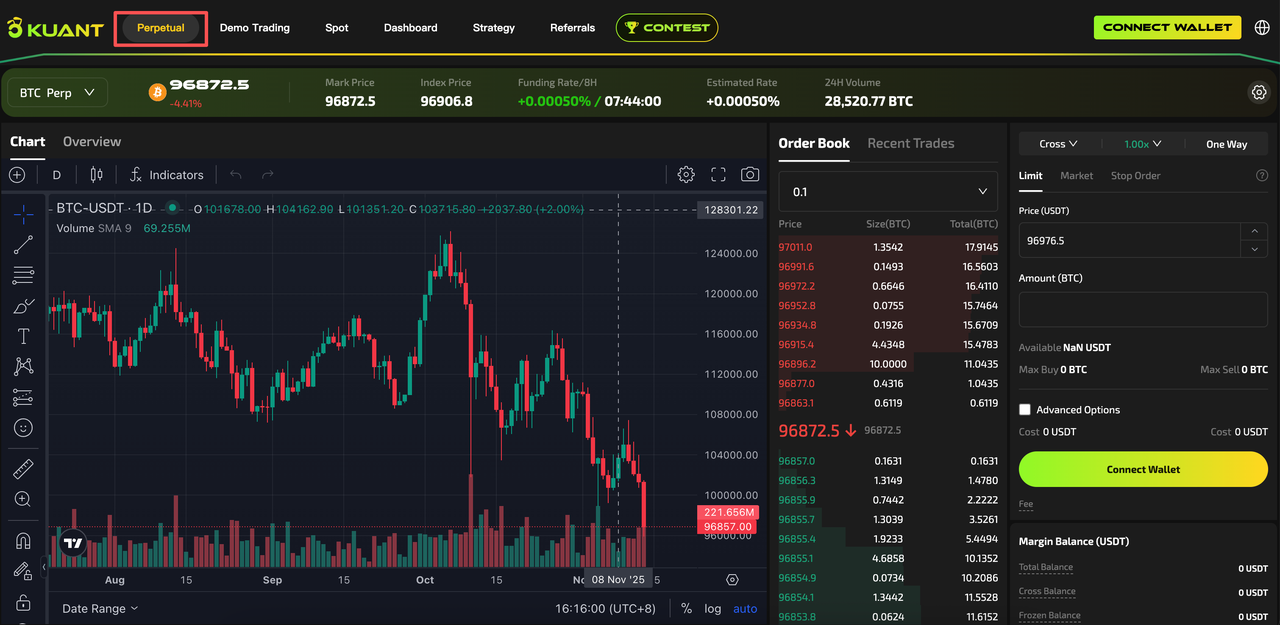Click the Amount (BTC) input field

pyautogui.click(x=1143, y=309)
